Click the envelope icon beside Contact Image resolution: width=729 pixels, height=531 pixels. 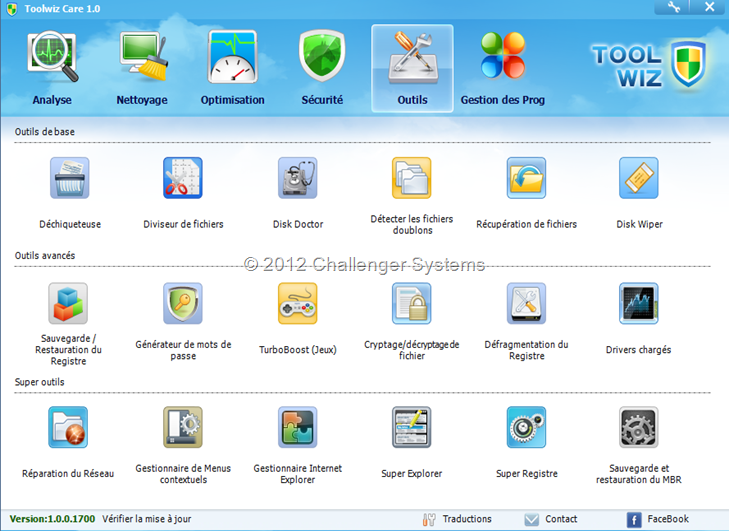click(x=531, y=519)
